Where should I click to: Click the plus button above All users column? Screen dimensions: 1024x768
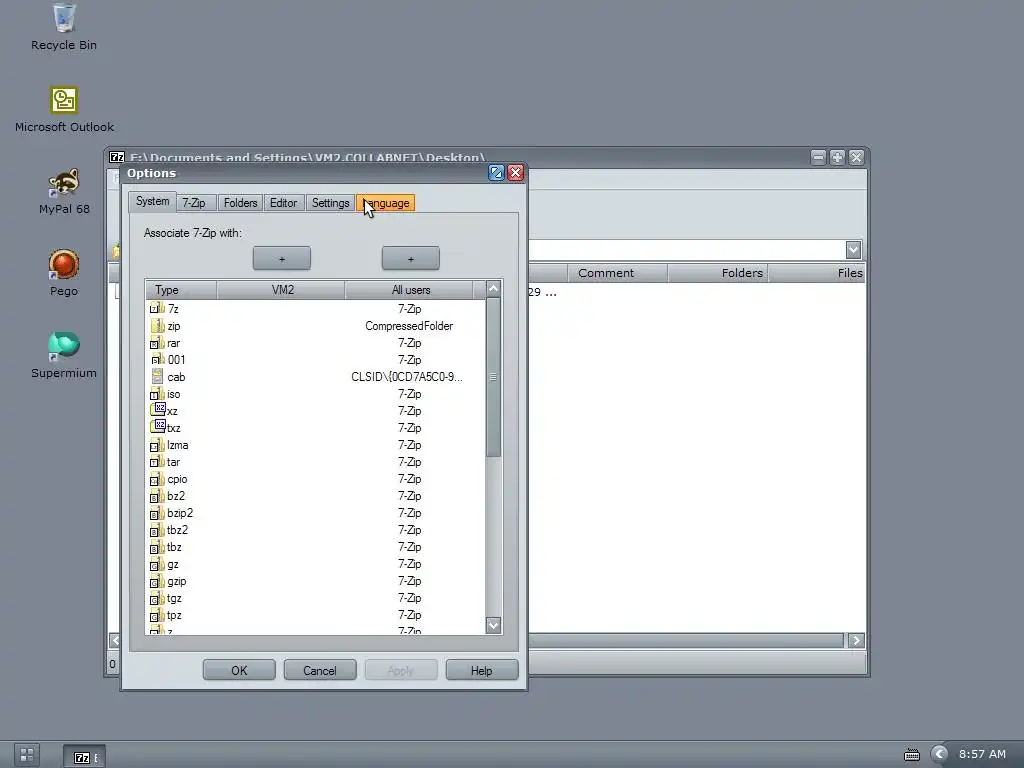click(411, 259)
